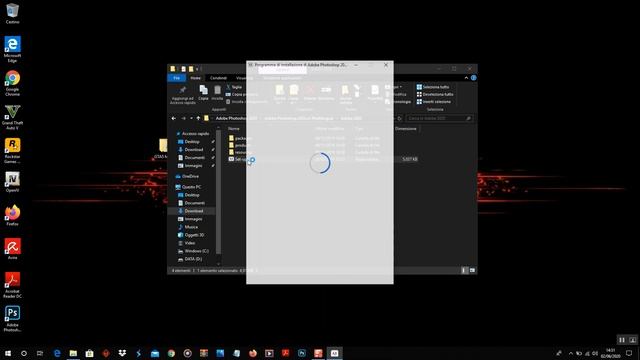The image size is (640, 360).
Task: Select Video in the navigation pane
Action: click(189, 243)
